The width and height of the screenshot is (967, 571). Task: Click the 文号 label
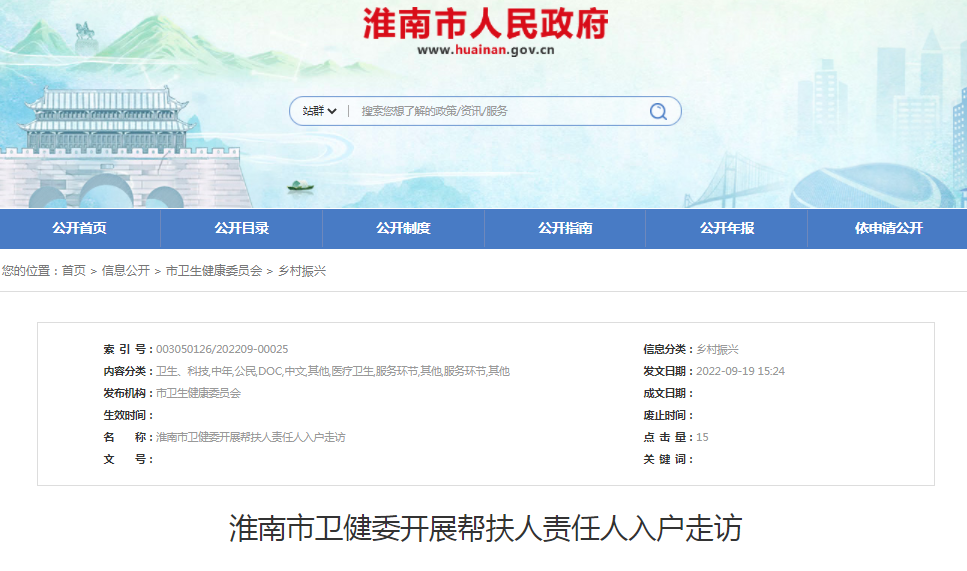(x=128, y=459)
